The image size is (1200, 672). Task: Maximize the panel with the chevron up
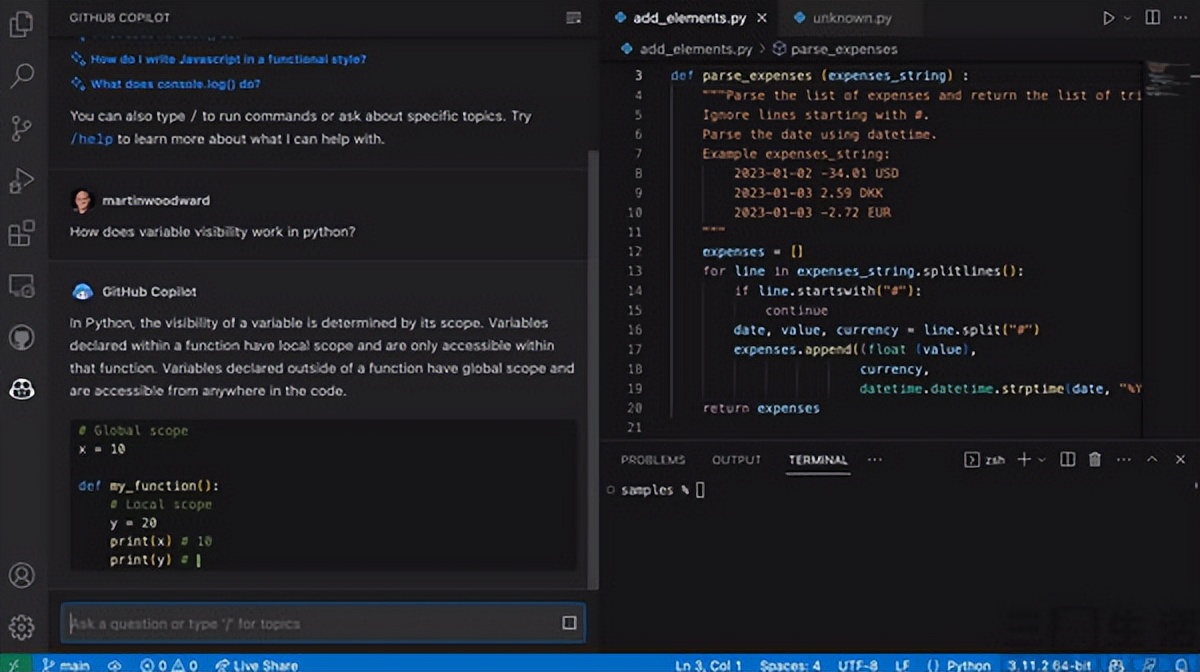[x=1152, y=460]
